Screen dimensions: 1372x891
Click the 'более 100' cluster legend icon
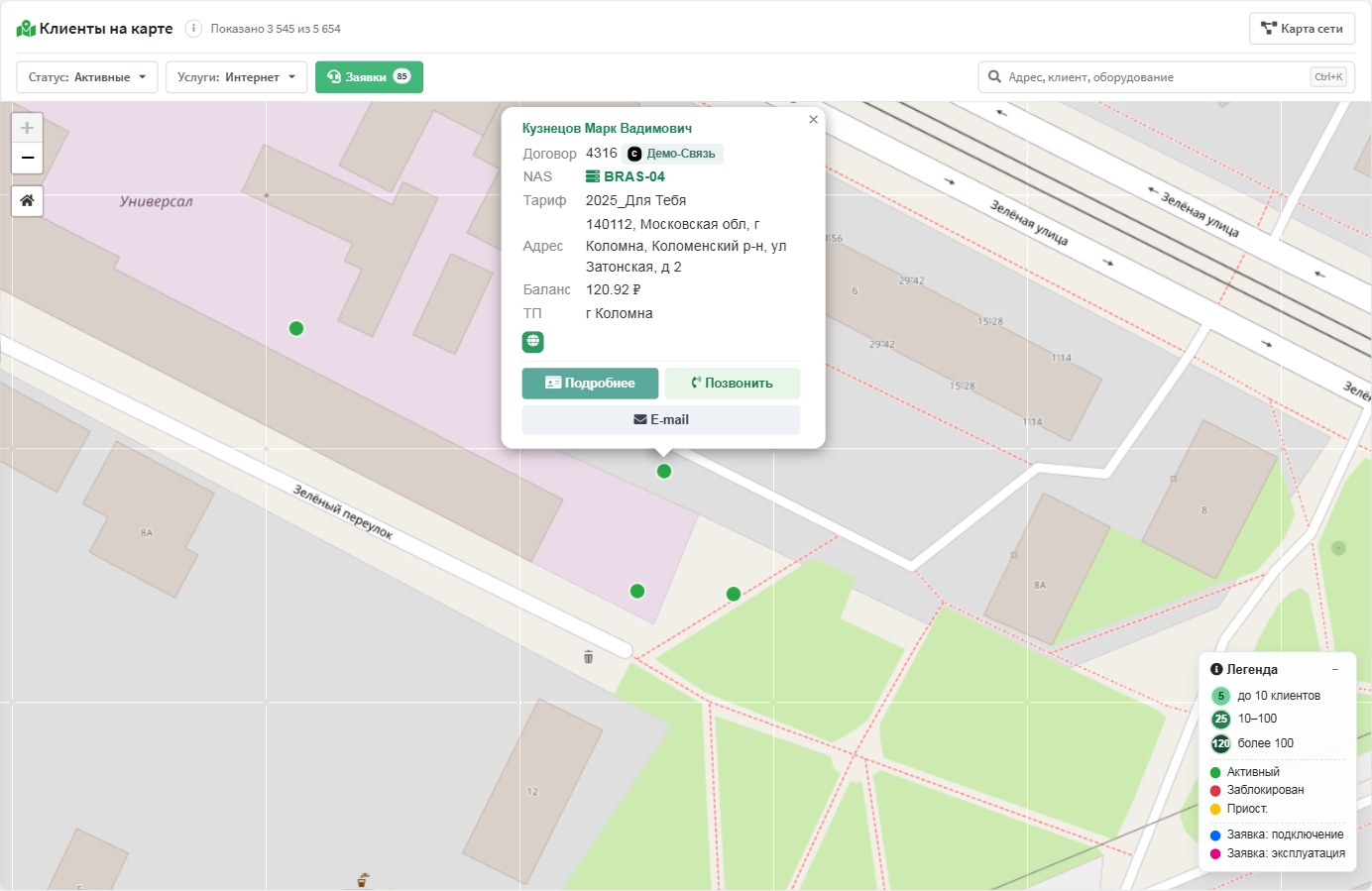click(x=1221, y=743)
